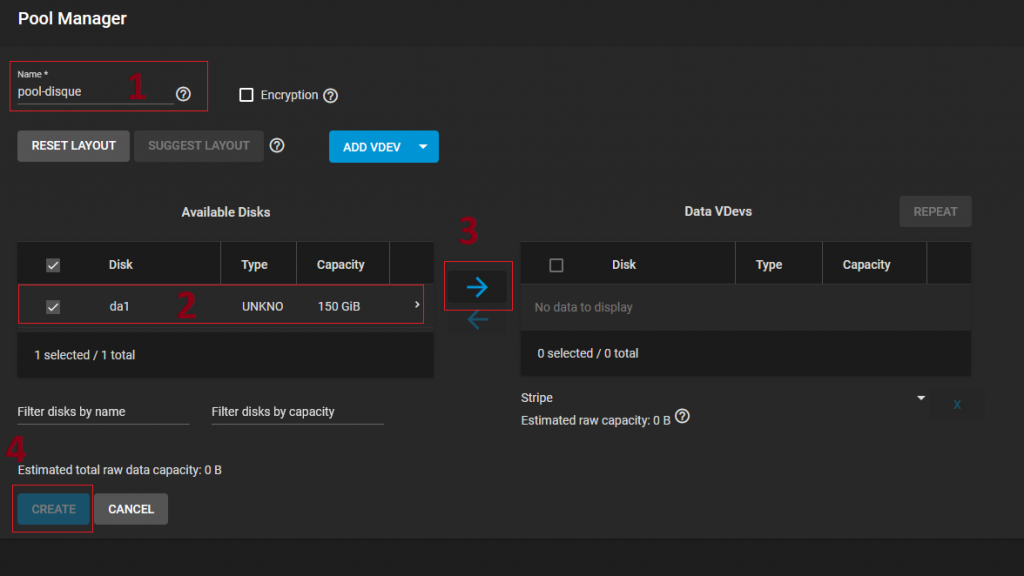Screen dimensions: 1024x576
Task: Click the X button to remove Data VDev
Action: tap(957, 405)
